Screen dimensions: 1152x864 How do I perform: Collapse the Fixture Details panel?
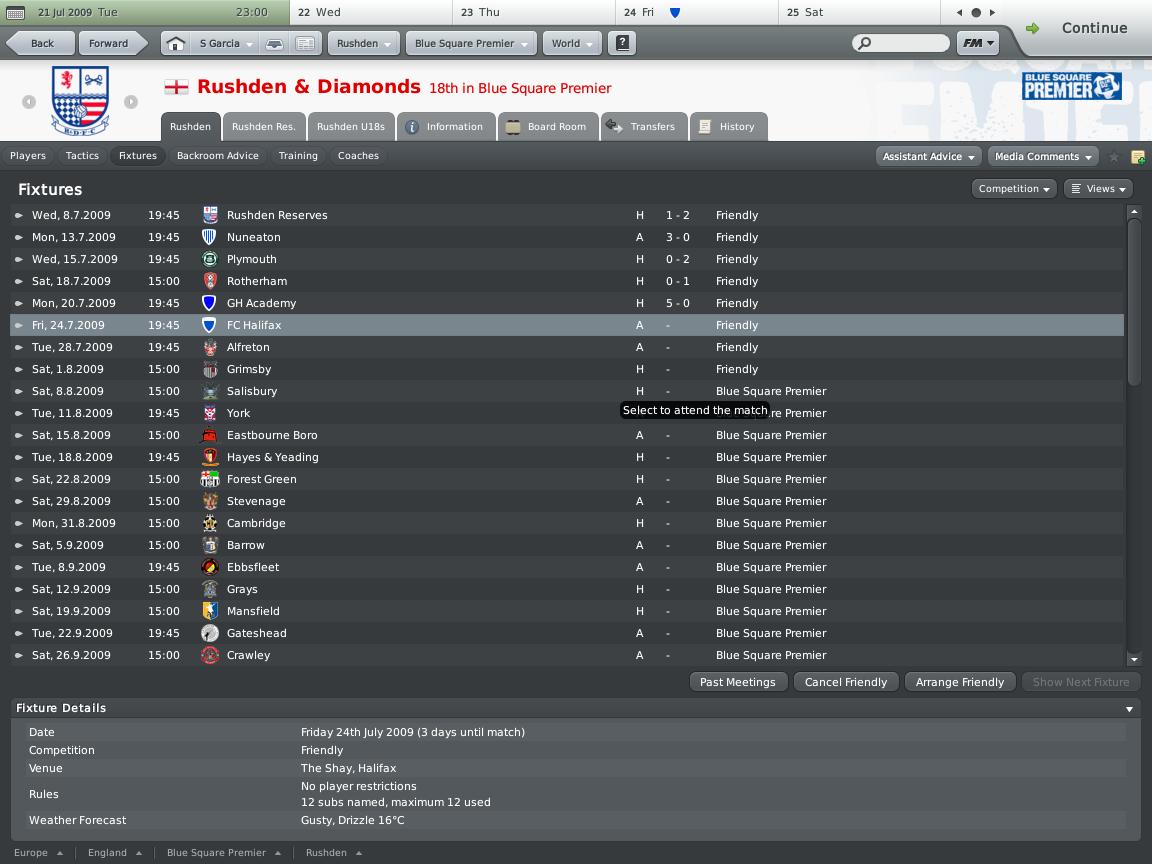click(x=1129, y=709)
